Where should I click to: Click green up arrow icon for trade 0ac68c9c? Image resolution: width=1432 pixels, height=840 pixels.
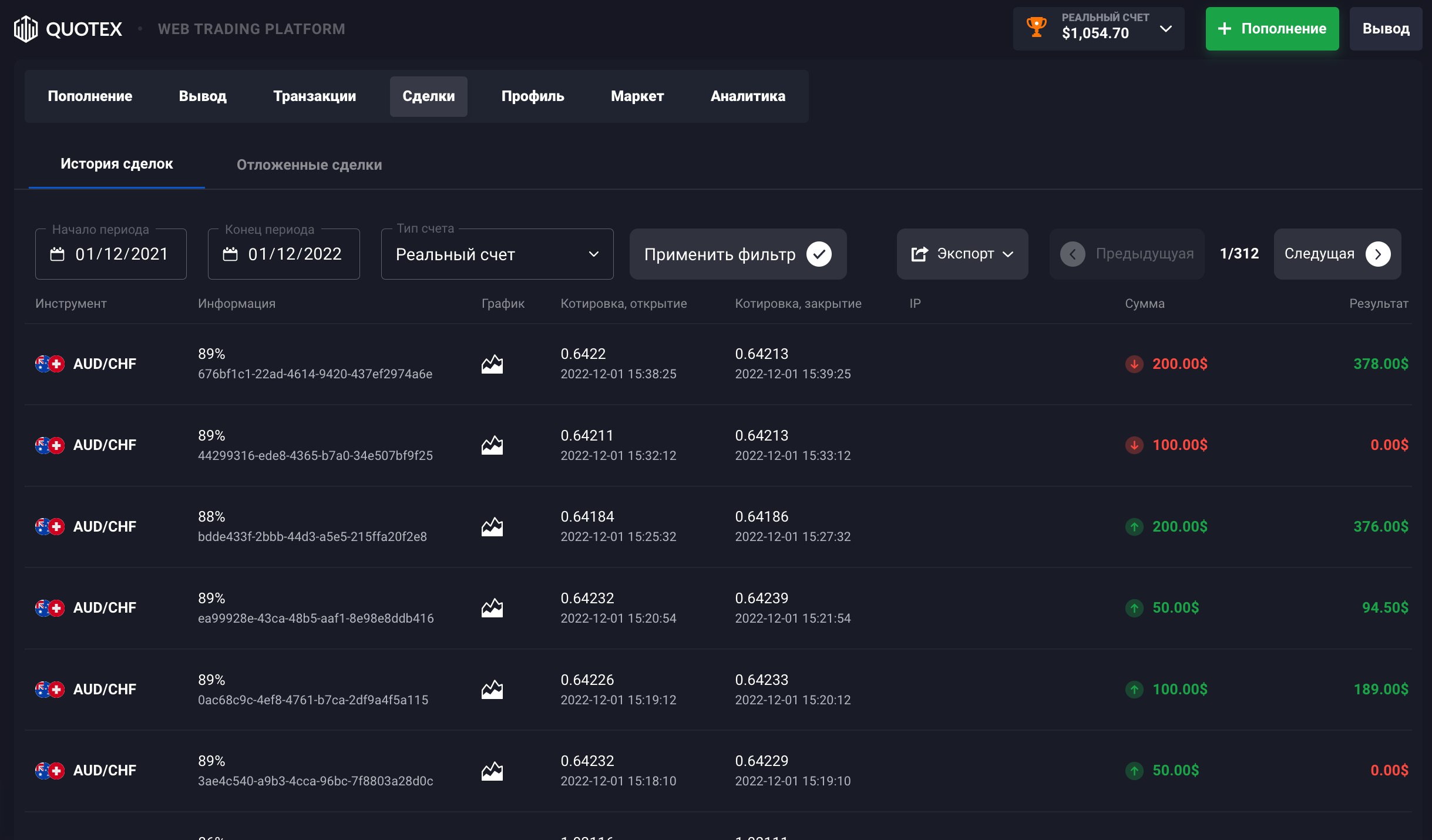1134,690
